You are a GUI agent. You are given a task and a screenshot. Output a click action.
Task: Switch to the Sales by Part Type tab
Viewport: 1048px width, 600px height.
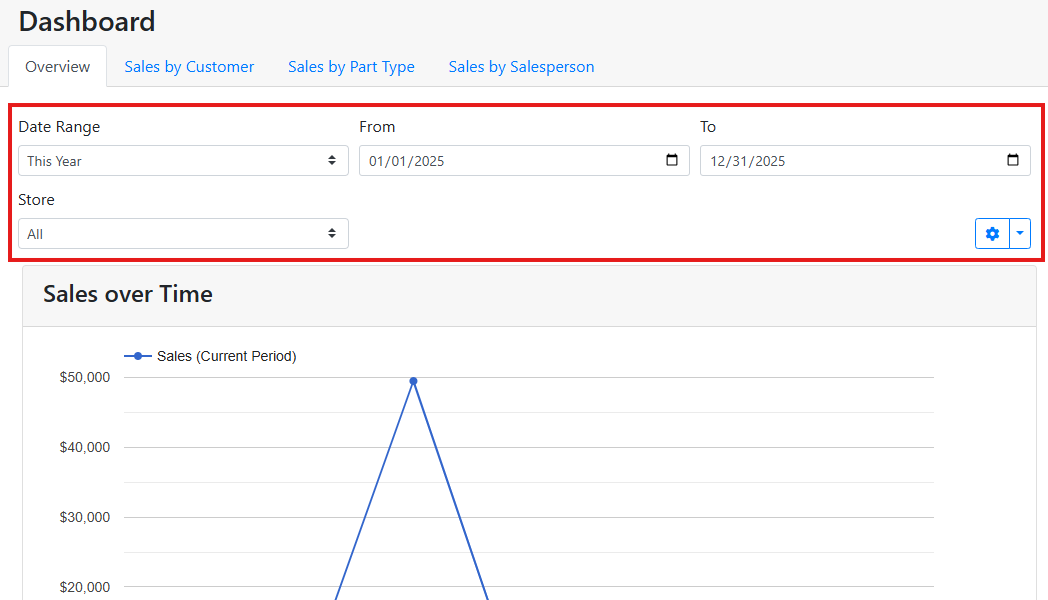point(351,66)
